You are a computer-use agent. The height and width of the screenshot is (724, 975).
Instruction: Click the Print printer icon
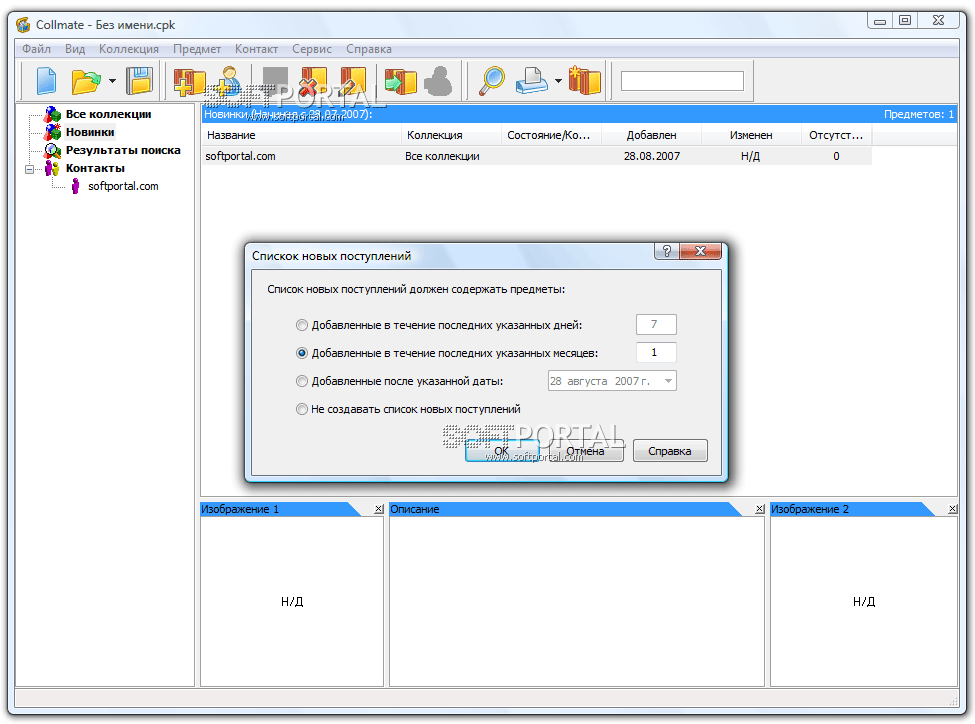[532, 81]
